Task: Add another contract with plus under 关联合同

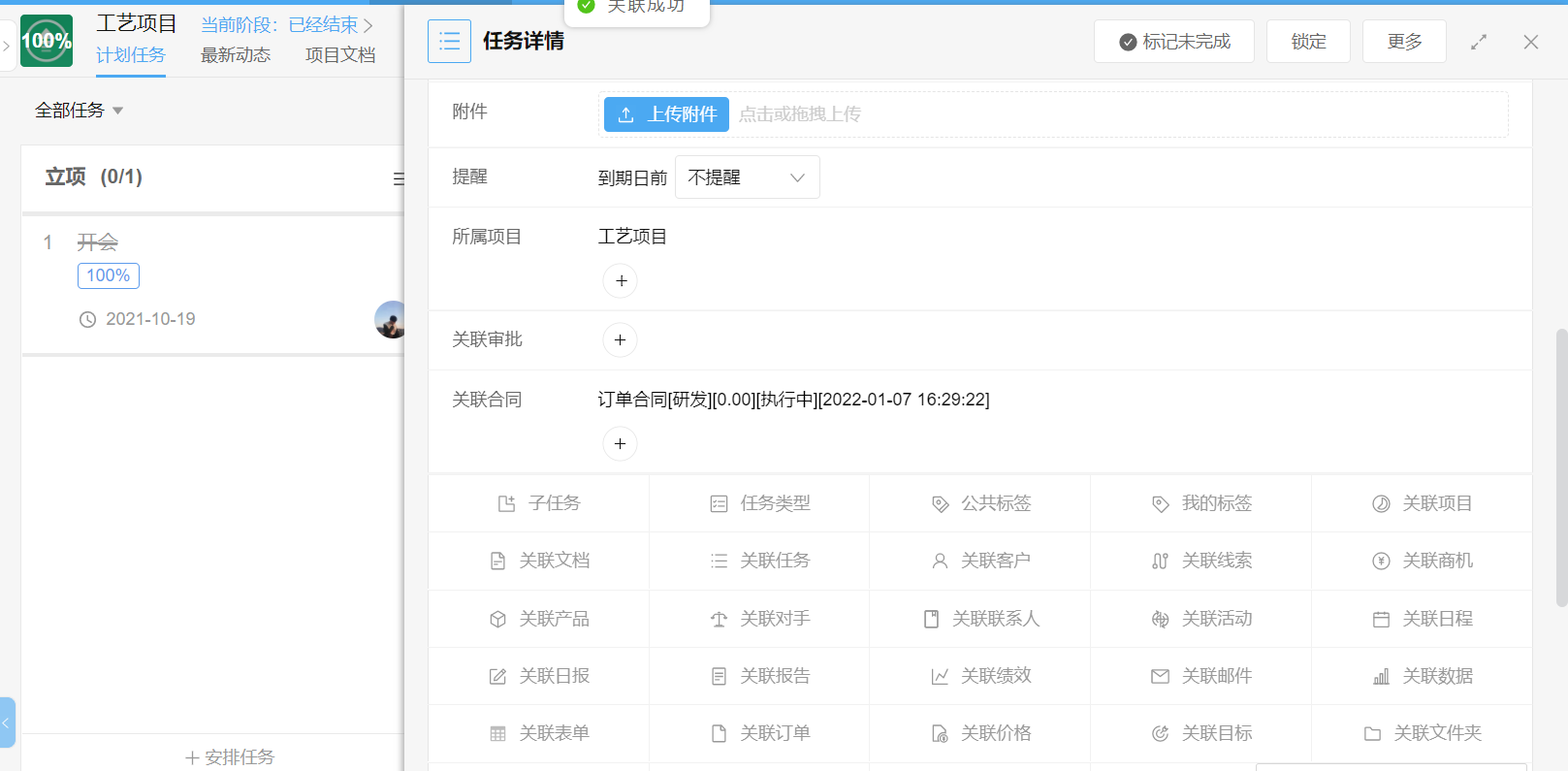Action: pyautogui.click(x=620, y=444)
